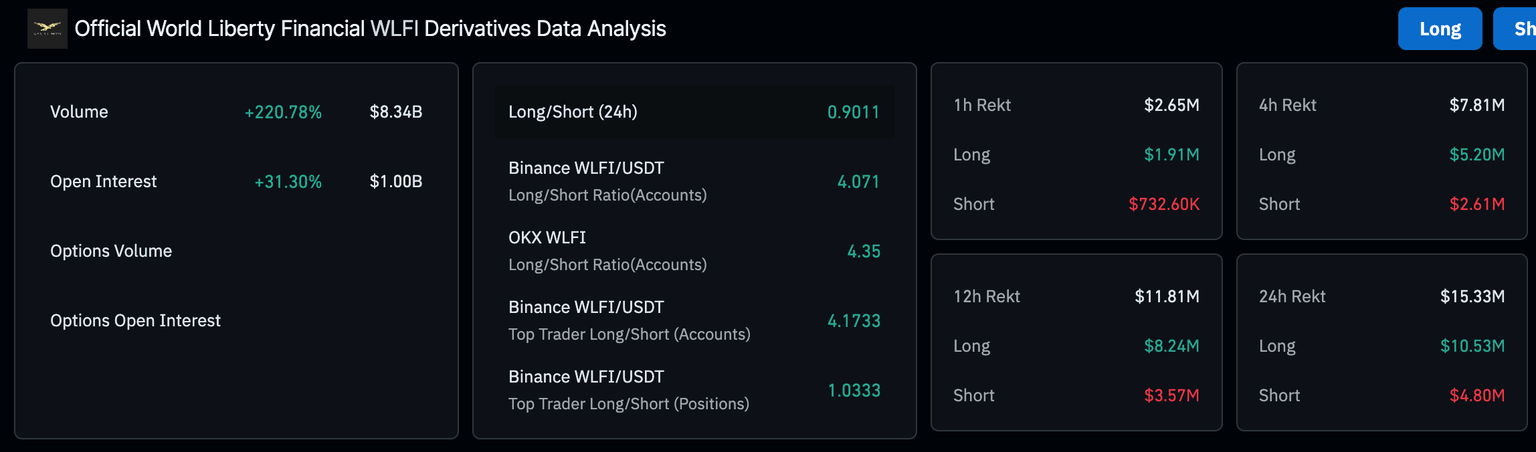
Task: Click the WLFI logo icon
Action: pyautogui.click(x=47, y=29)
